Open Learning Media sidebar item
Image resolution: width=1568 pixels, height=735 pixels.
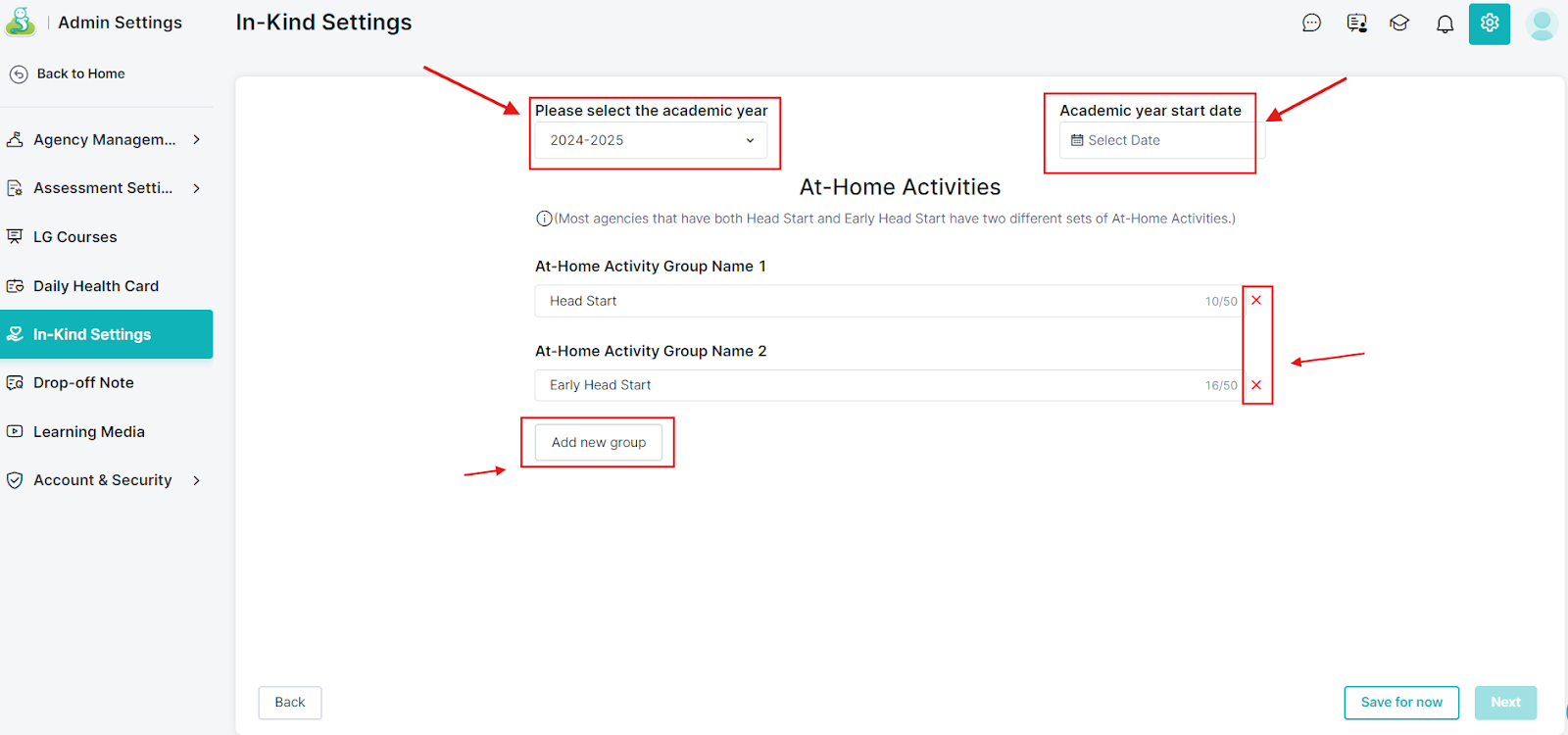pos(88,432)
